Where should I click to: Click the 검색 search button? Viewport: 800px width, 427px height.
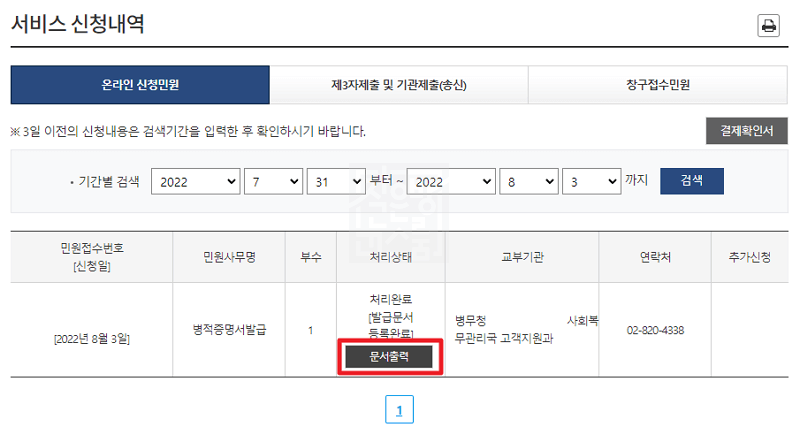691,181
